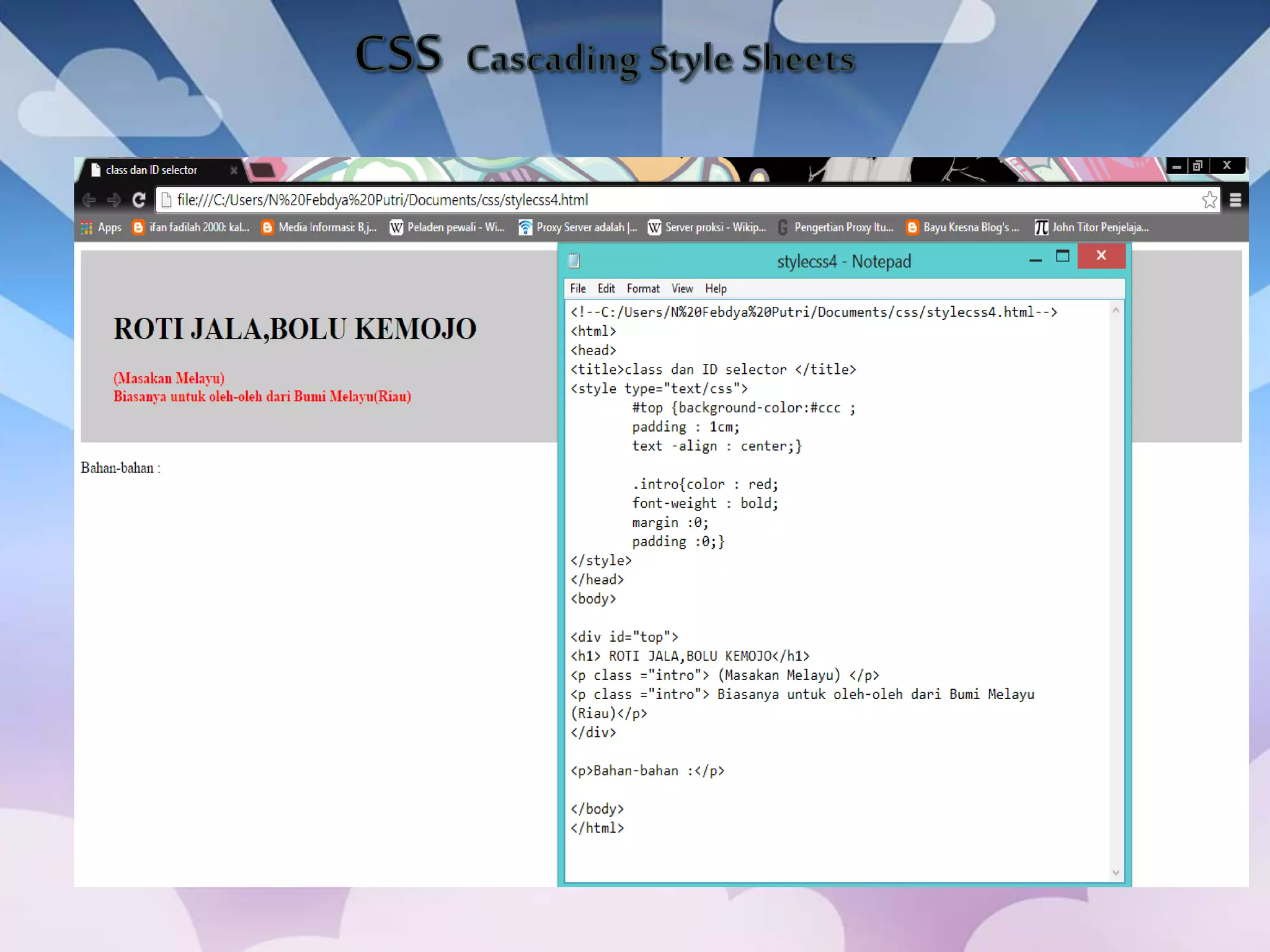Click the 'Bahan-bahan :' paragraph on the page
The width and height of the screenshot is (1270, 952).
coord(120,468)
